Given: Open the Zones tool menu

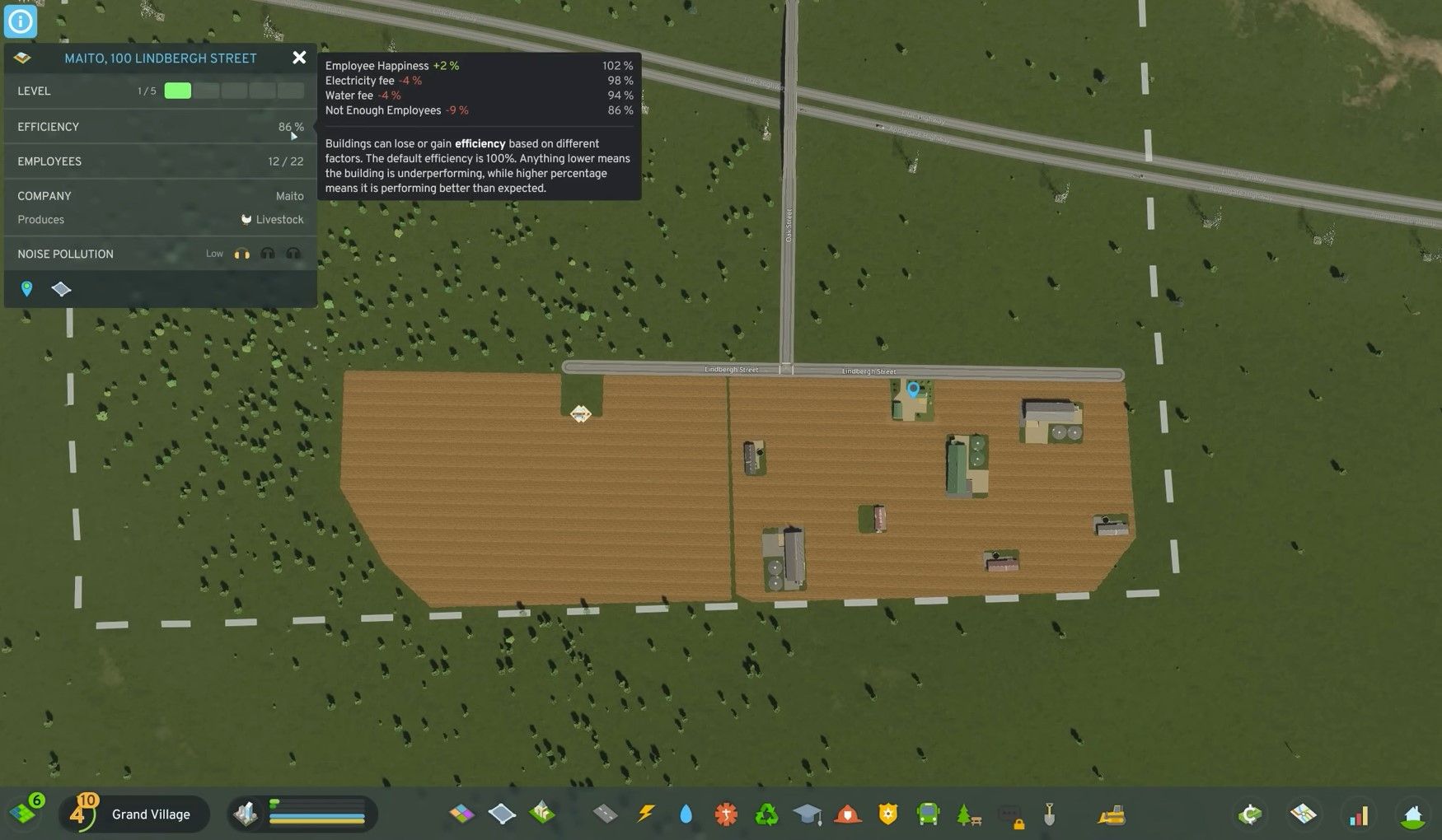Looking at the screenshot, I should click(x=462, y=814).
